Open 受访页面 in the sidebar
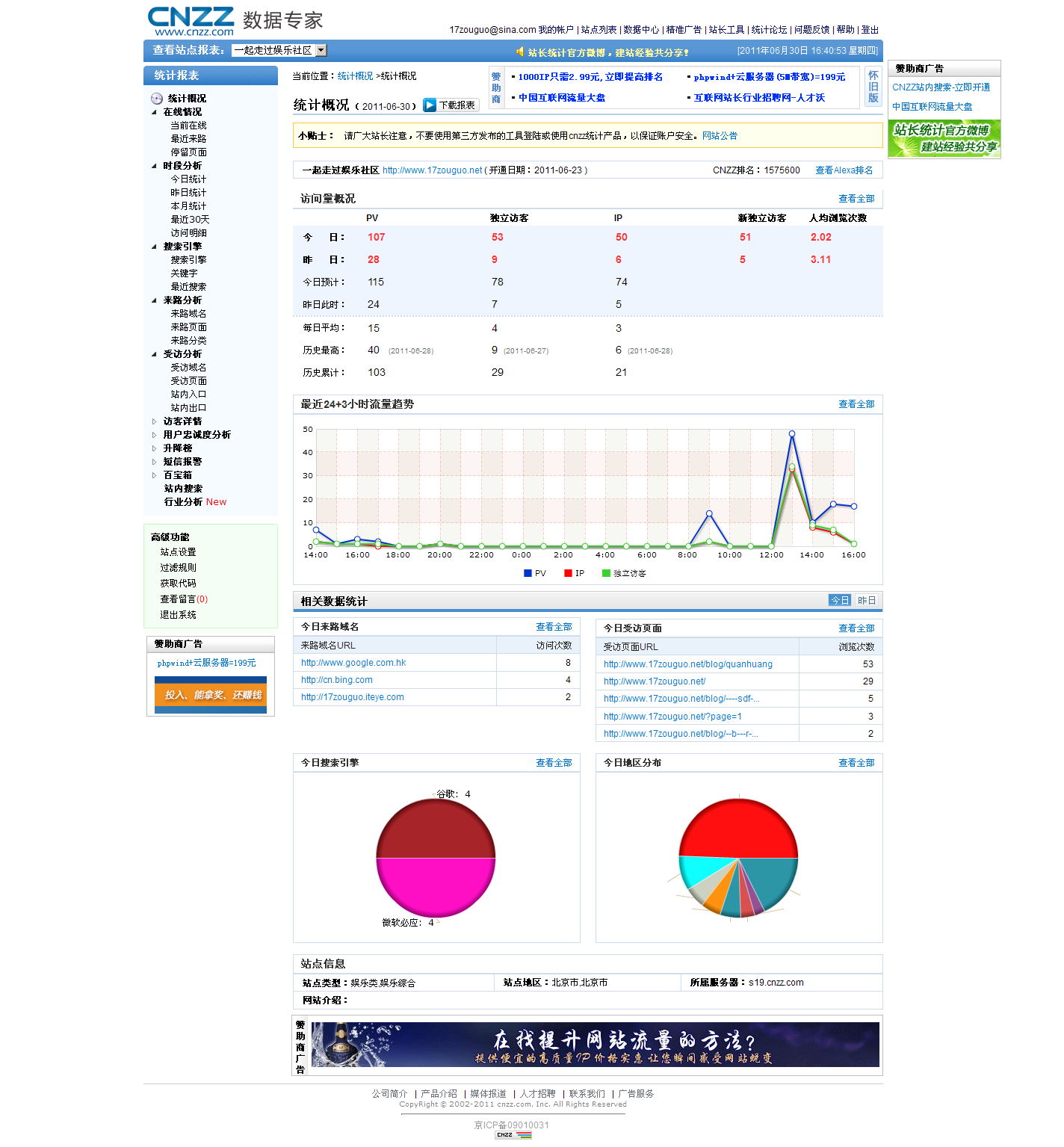 click(x=188, y=381)
